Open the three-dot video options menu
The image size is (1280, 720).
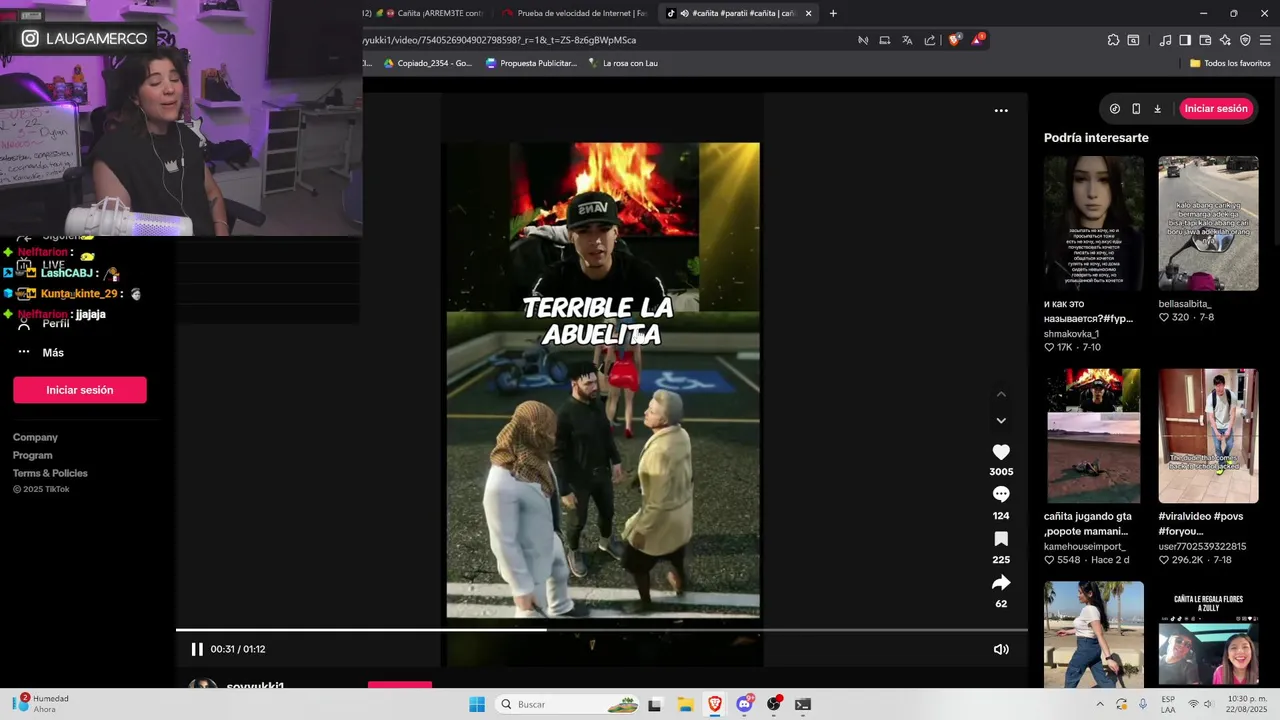[x=1001, y=111]
